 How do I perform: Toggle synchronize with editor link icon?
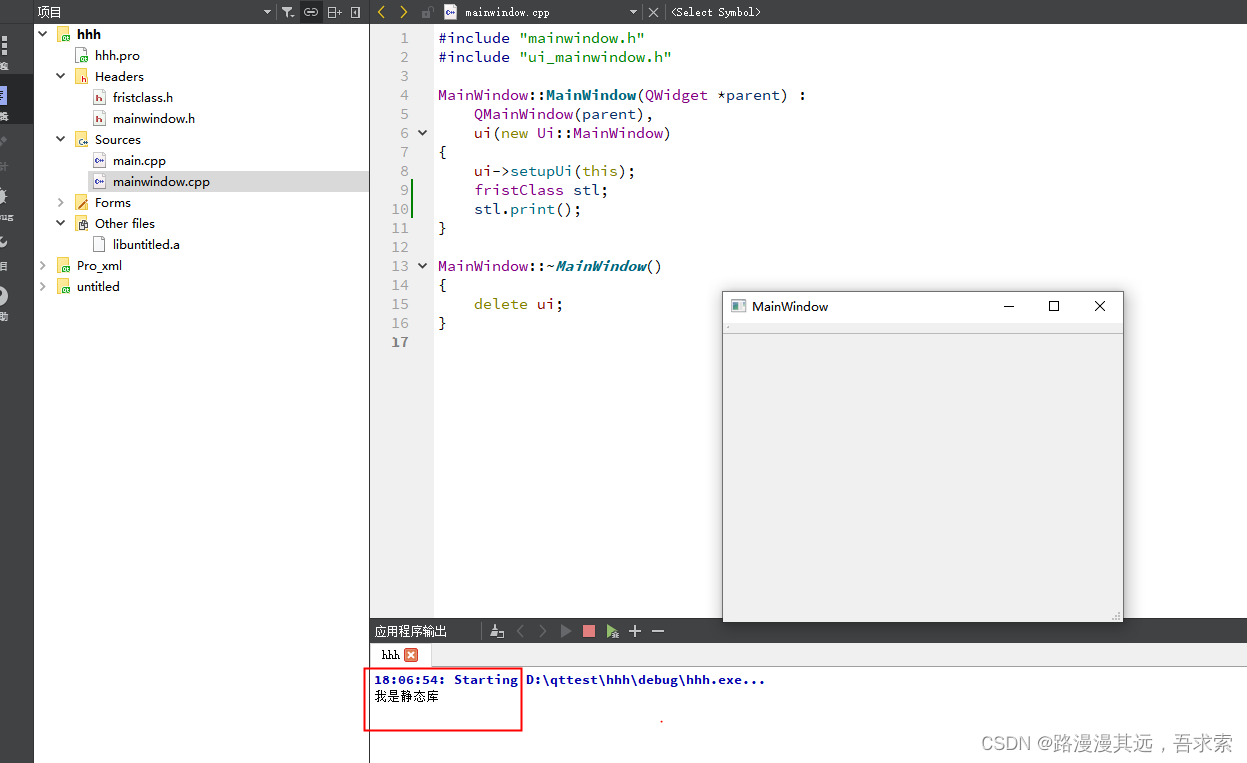[x=311, y=12]
